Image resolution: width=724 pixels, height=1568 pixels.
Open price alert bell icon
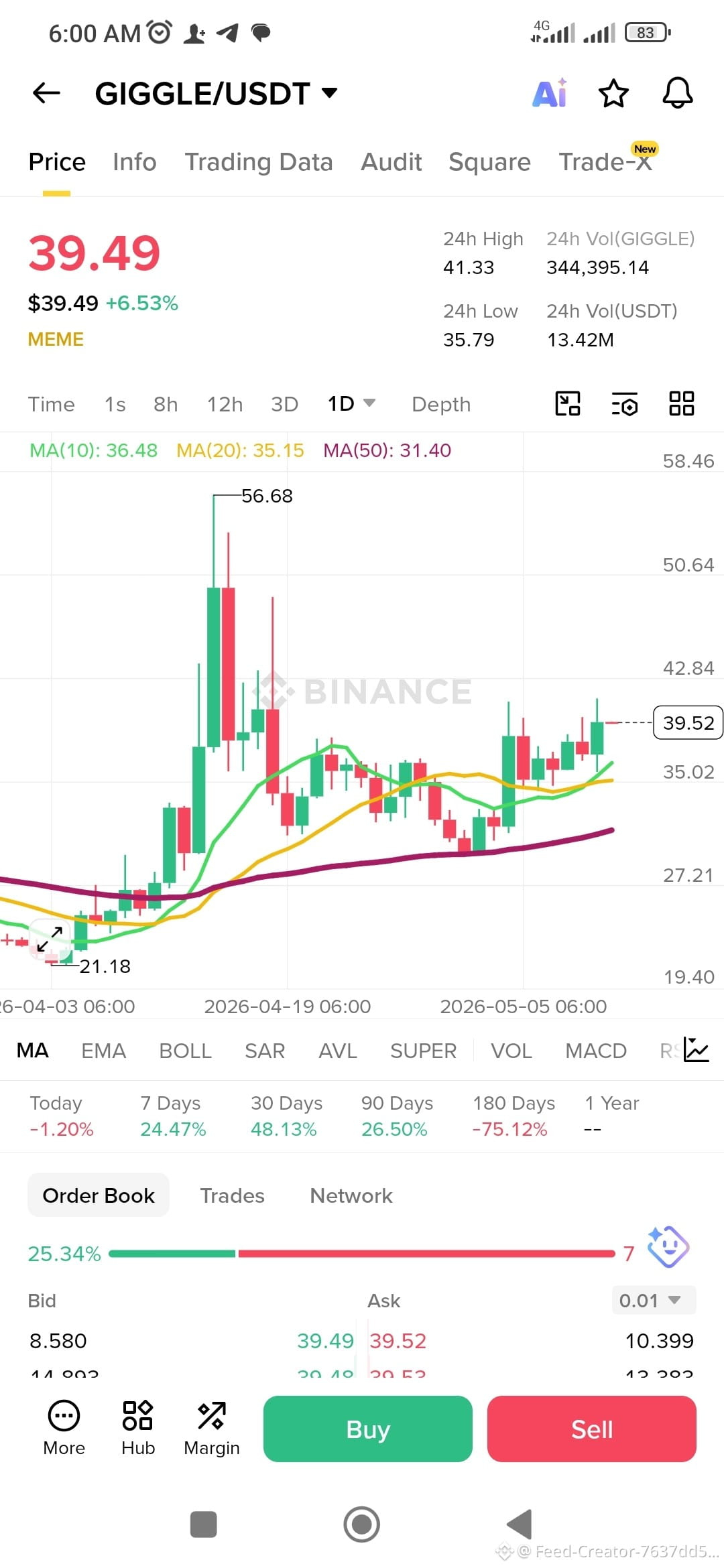tap(678, 93)
